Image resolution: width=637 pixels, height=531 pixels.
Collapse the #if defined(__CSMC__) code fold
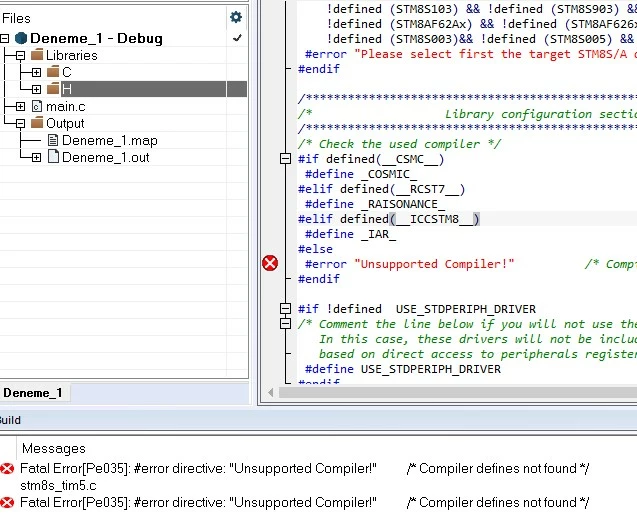pos(286,159)
